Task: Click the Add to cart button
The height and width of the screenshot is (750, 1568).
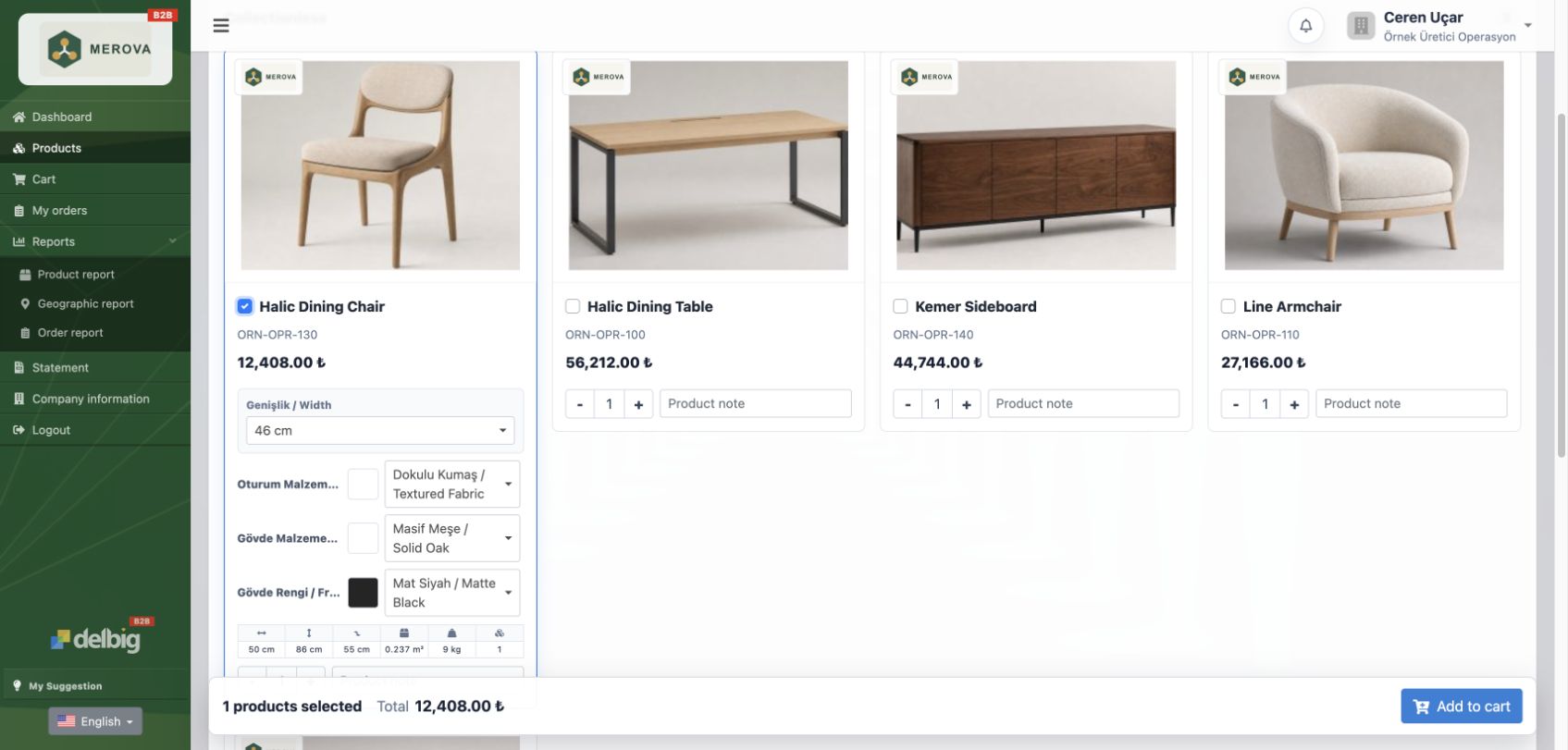Action: coord(1462,707)
